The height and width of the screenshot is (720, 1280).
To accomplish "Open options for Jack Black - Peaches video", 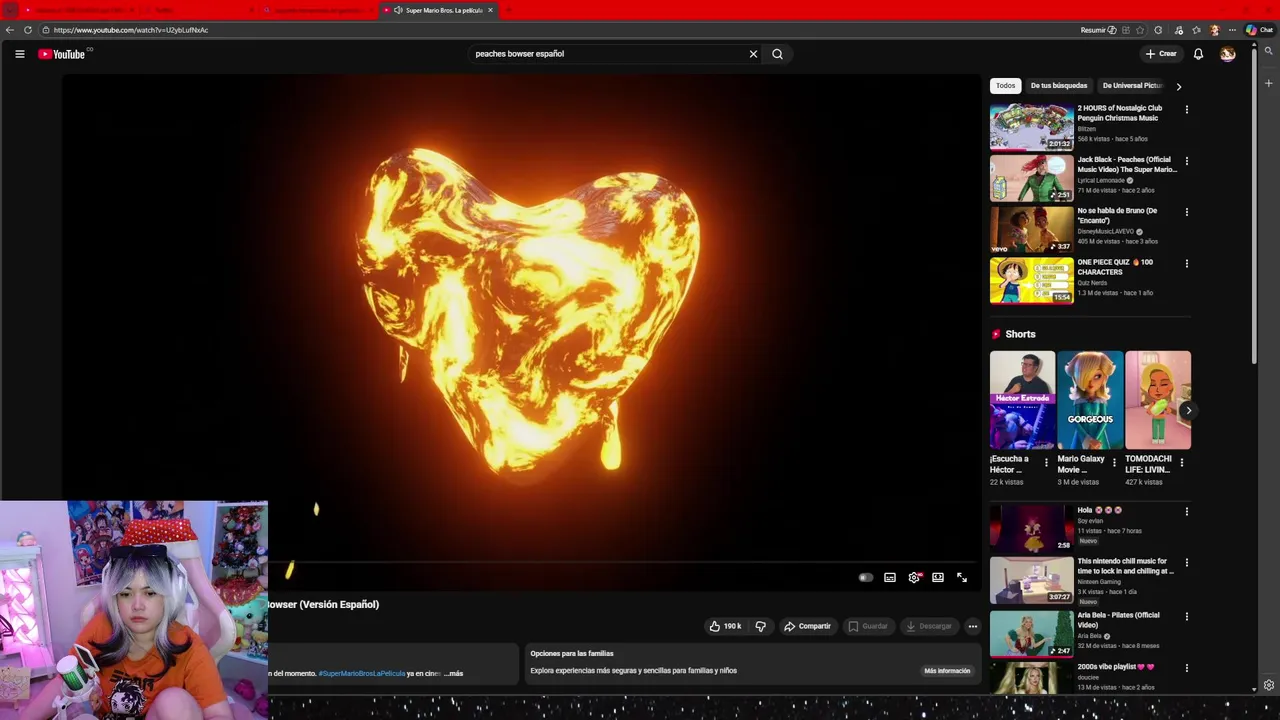I will tap(1187, 161).
